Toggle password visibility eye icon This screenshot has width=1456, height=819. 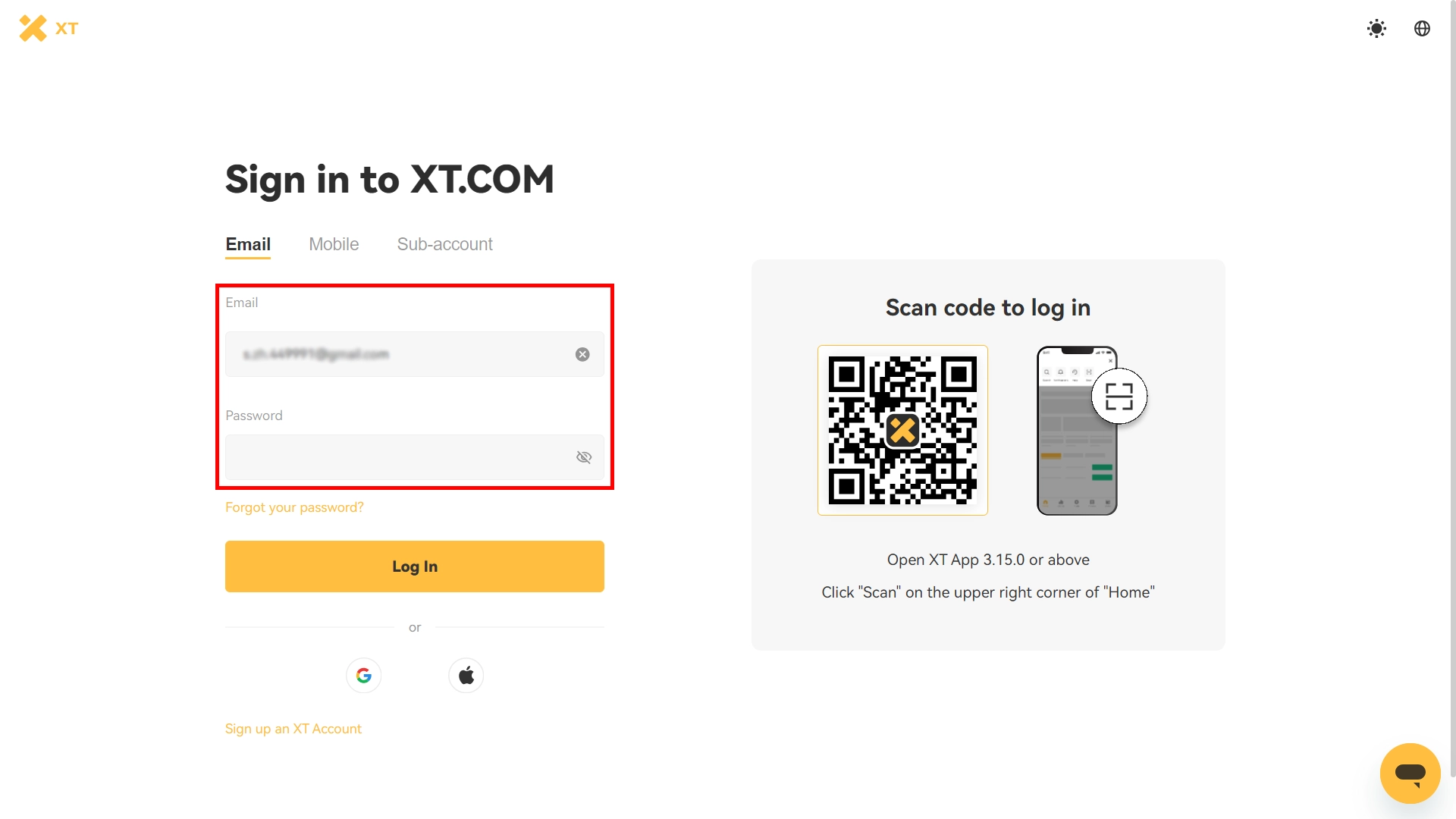(583, 457)
